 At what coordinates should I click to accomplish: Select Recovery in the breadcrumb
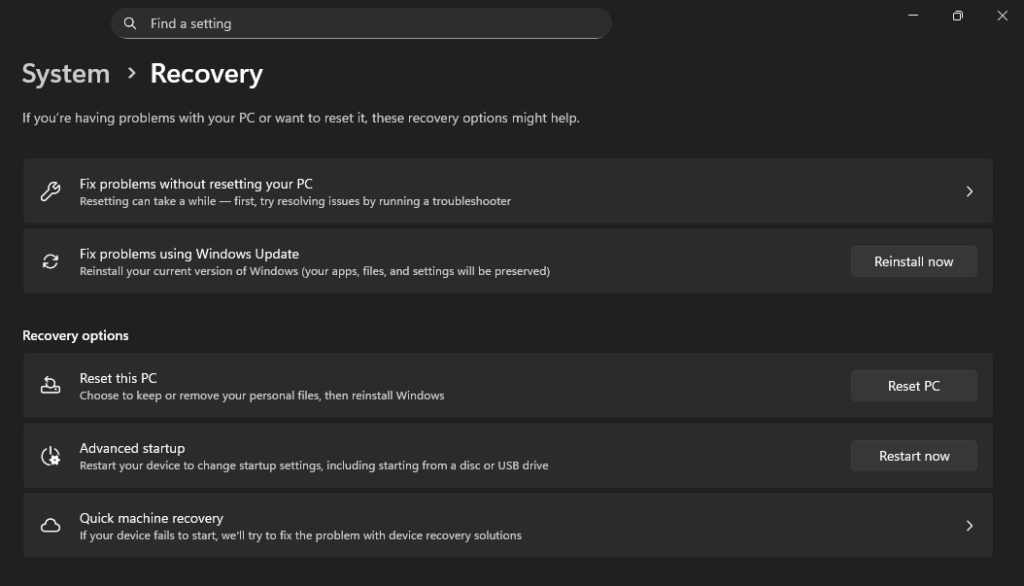[206, 73]
